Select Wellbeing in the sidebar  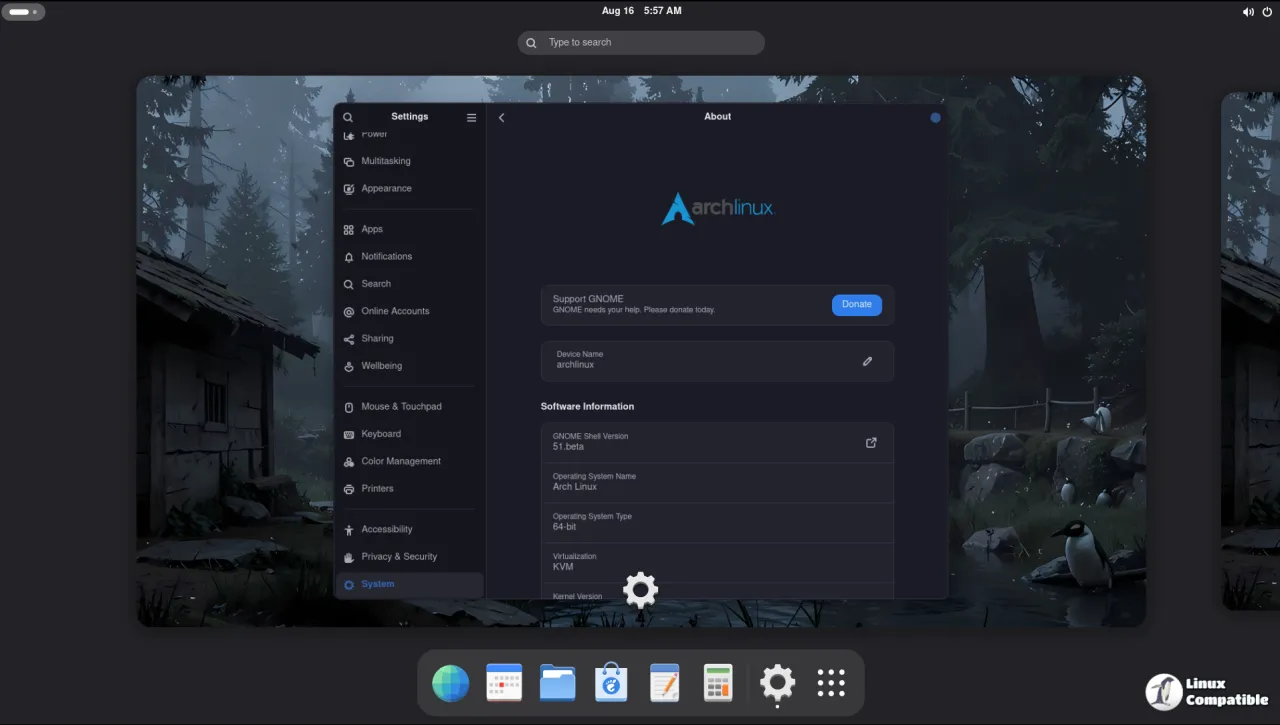tap(408, 366)
